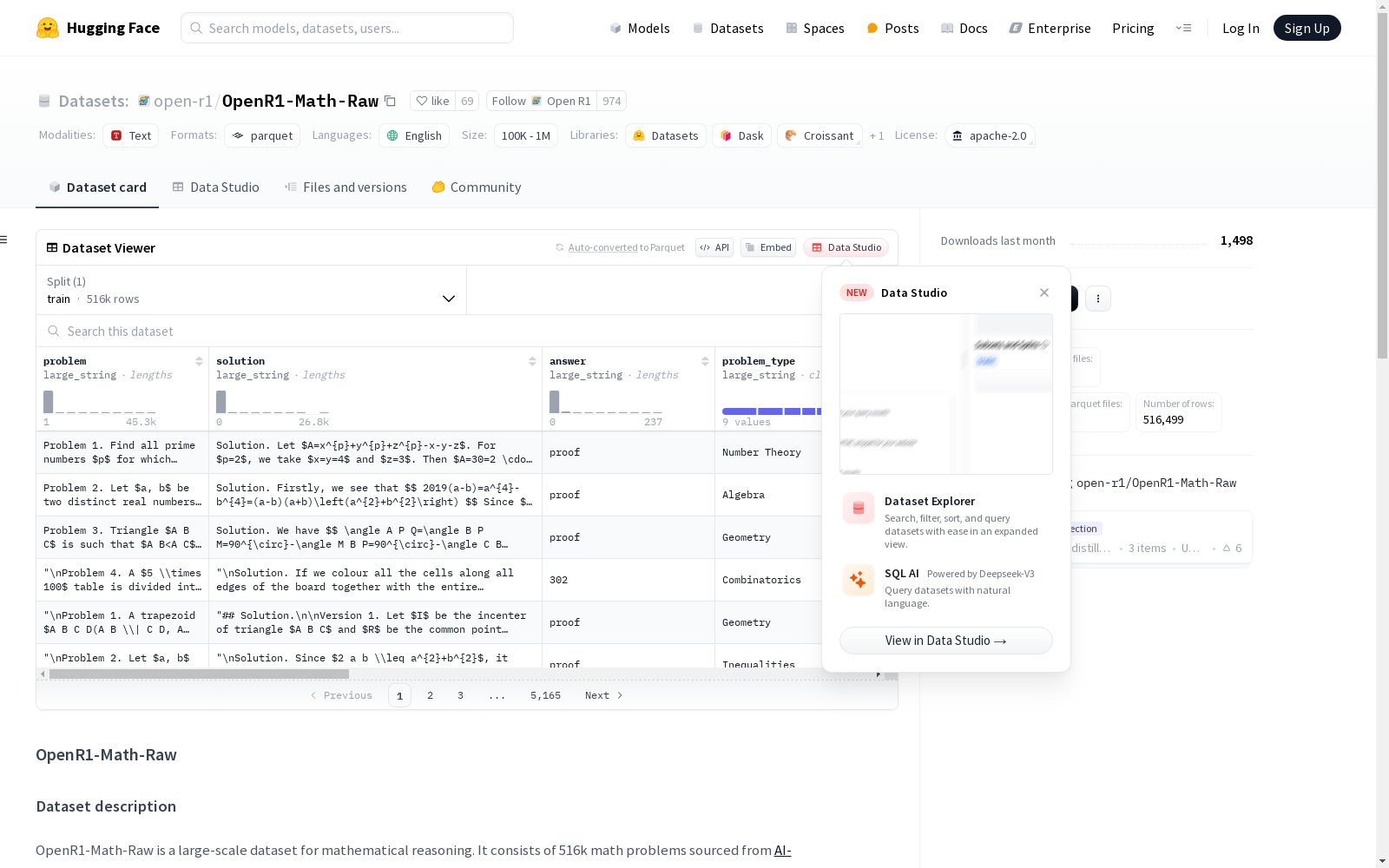This screenshot has width=1389, height=868.
Task: Select the Datasets library tag
Action: pos(666,135)
